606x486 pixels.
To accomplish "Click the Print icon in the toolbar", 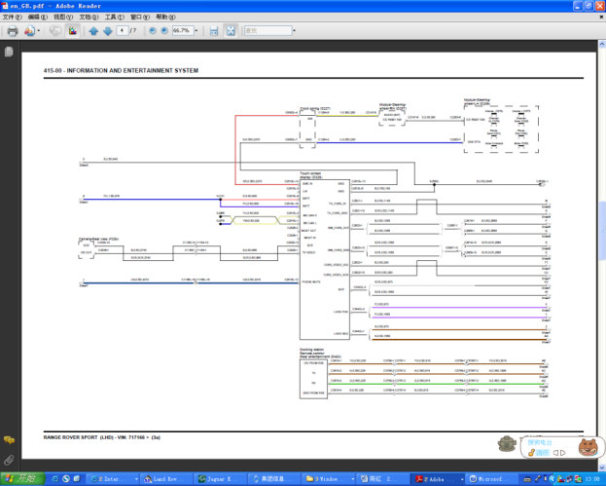I will 12,31.
